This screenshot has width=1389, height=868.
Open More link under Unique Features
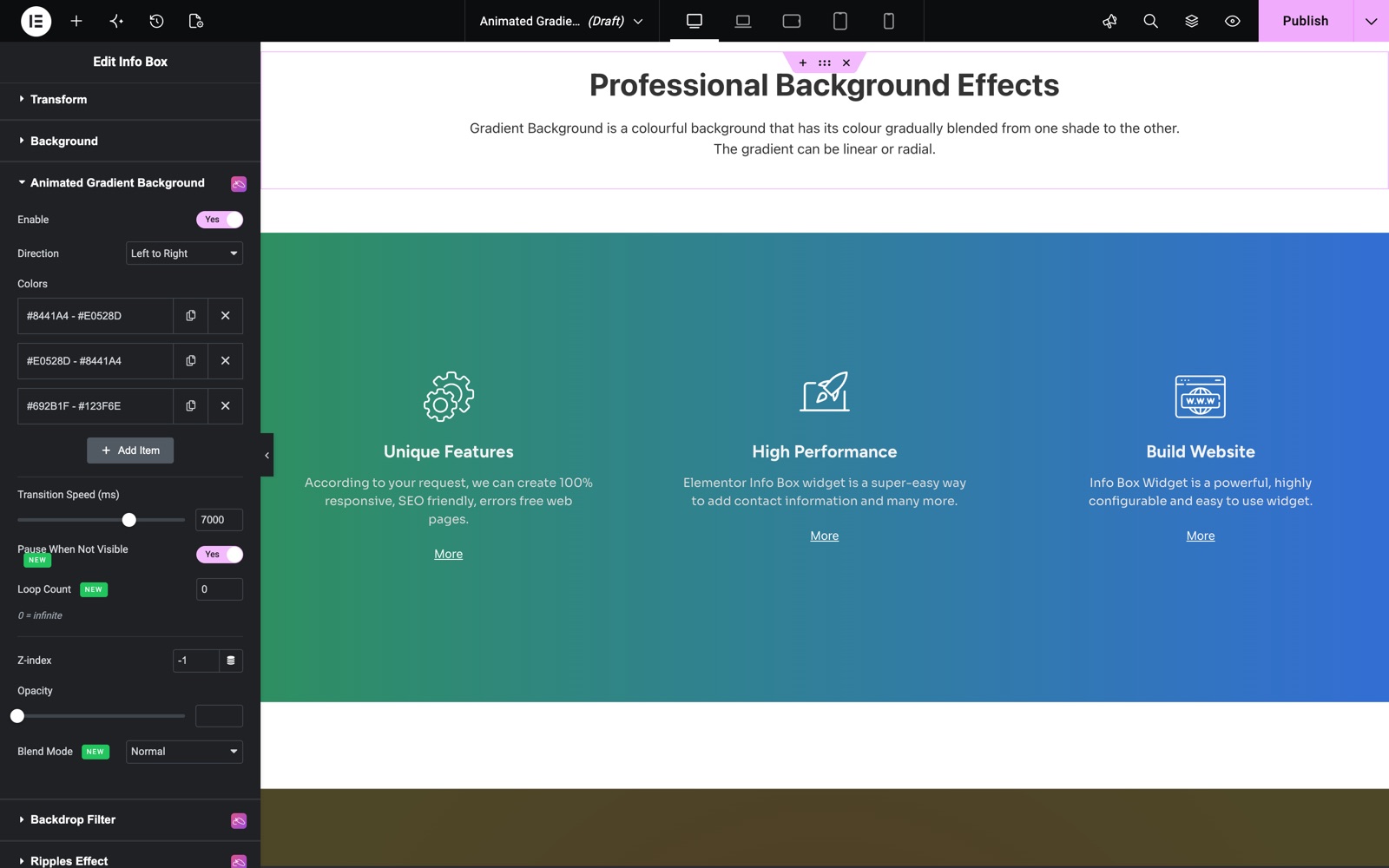[x=449, y=554]
